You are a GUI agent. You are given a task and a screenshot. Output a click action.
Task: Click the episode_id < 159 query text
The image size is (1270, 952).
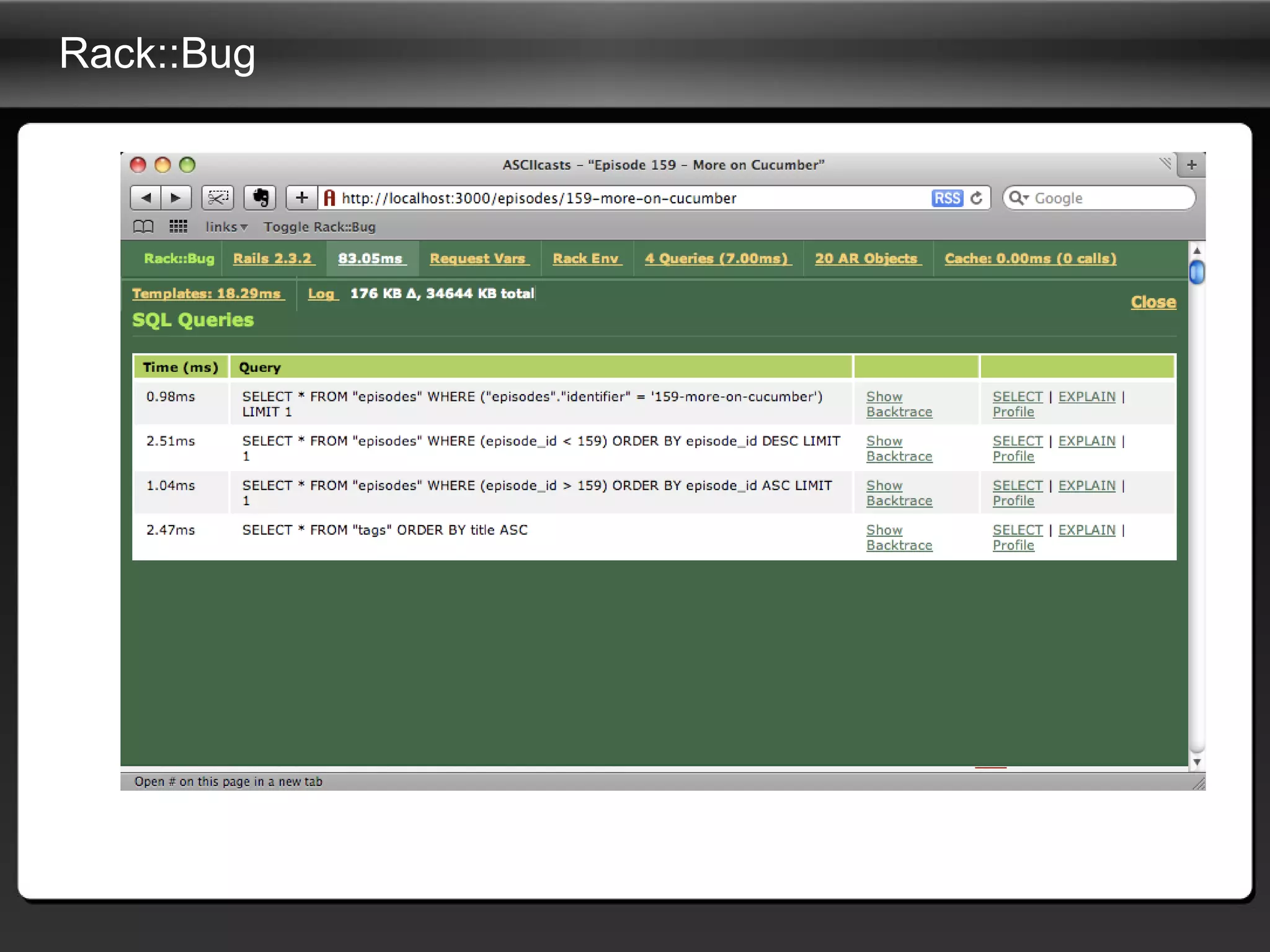tap(541, 449)
